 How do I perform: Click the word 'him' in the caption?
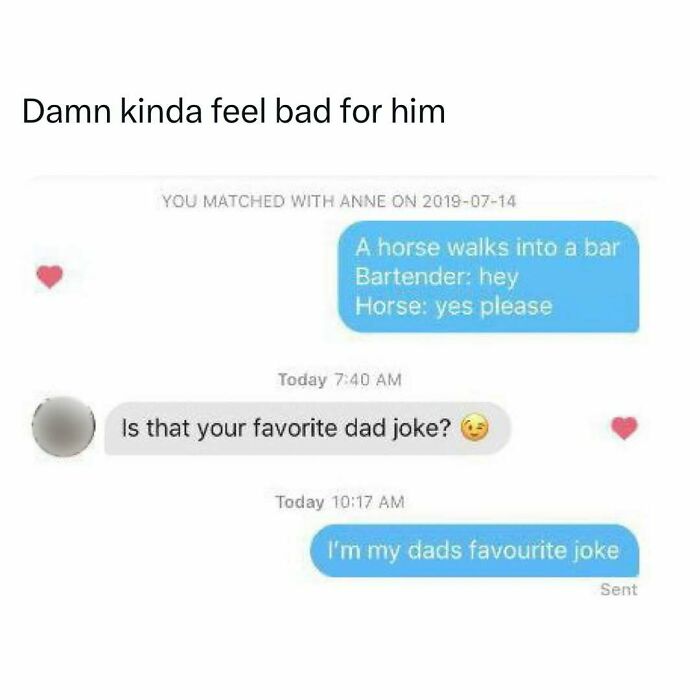(x=418, y=111)
